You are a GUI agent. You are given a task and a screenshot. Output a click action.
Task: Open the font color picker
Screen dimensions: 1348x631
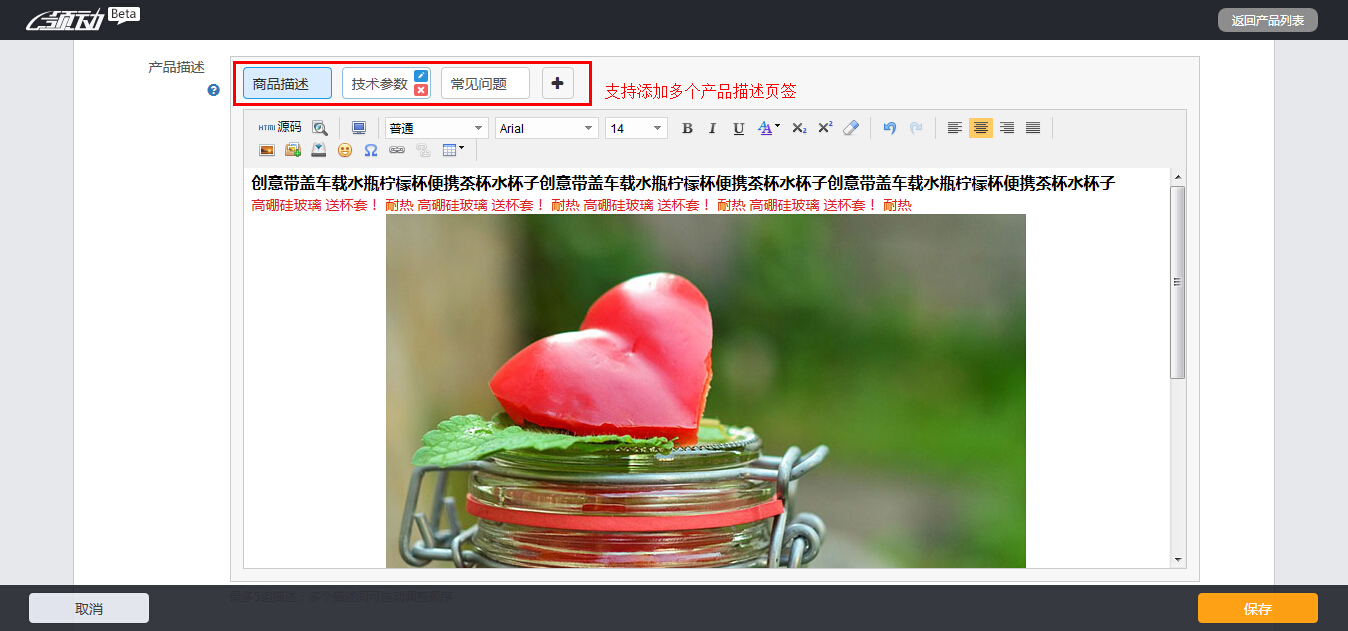coord(767,128)
